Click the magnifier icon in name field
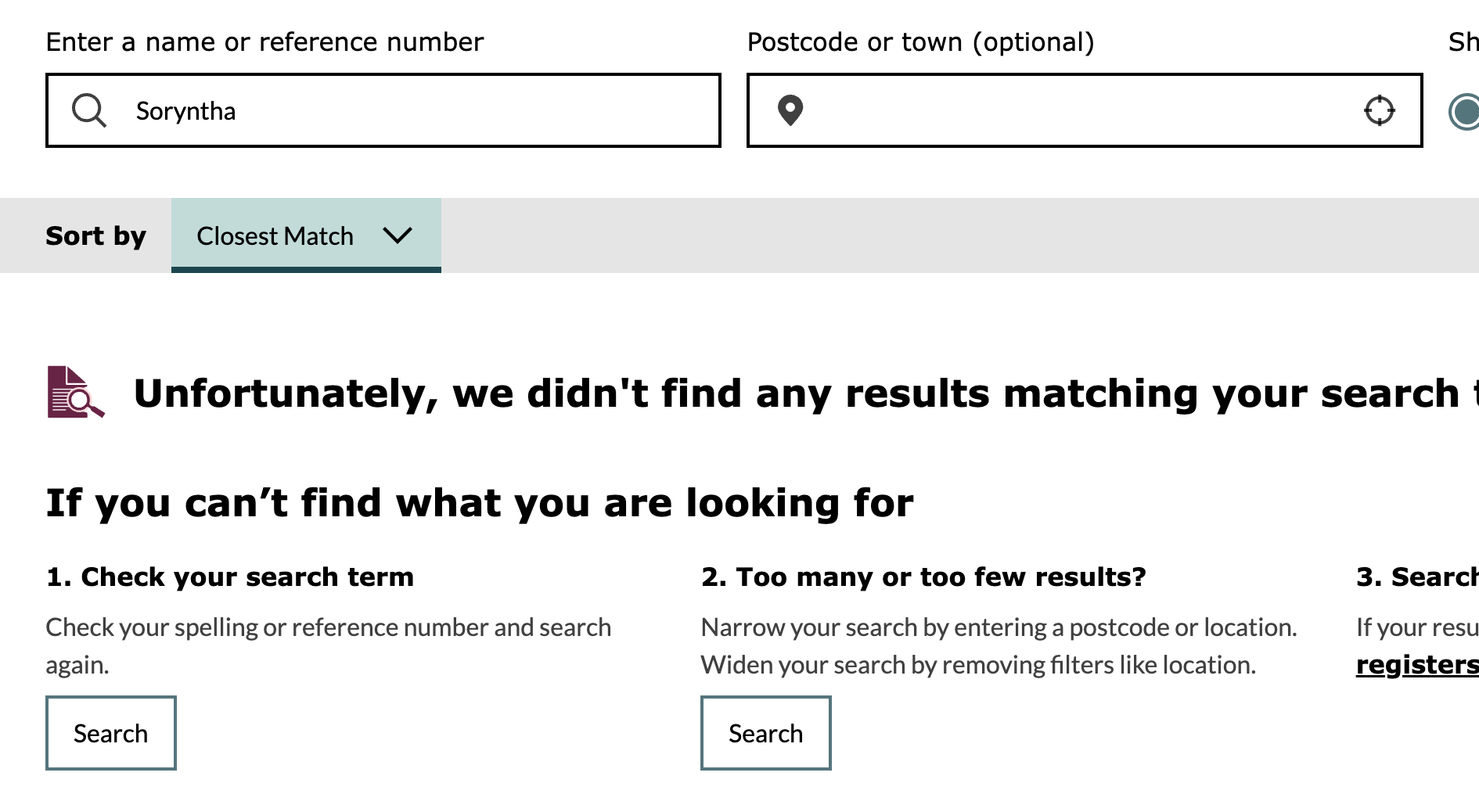This screenshot has width=1479, height=812. (89, 110)
